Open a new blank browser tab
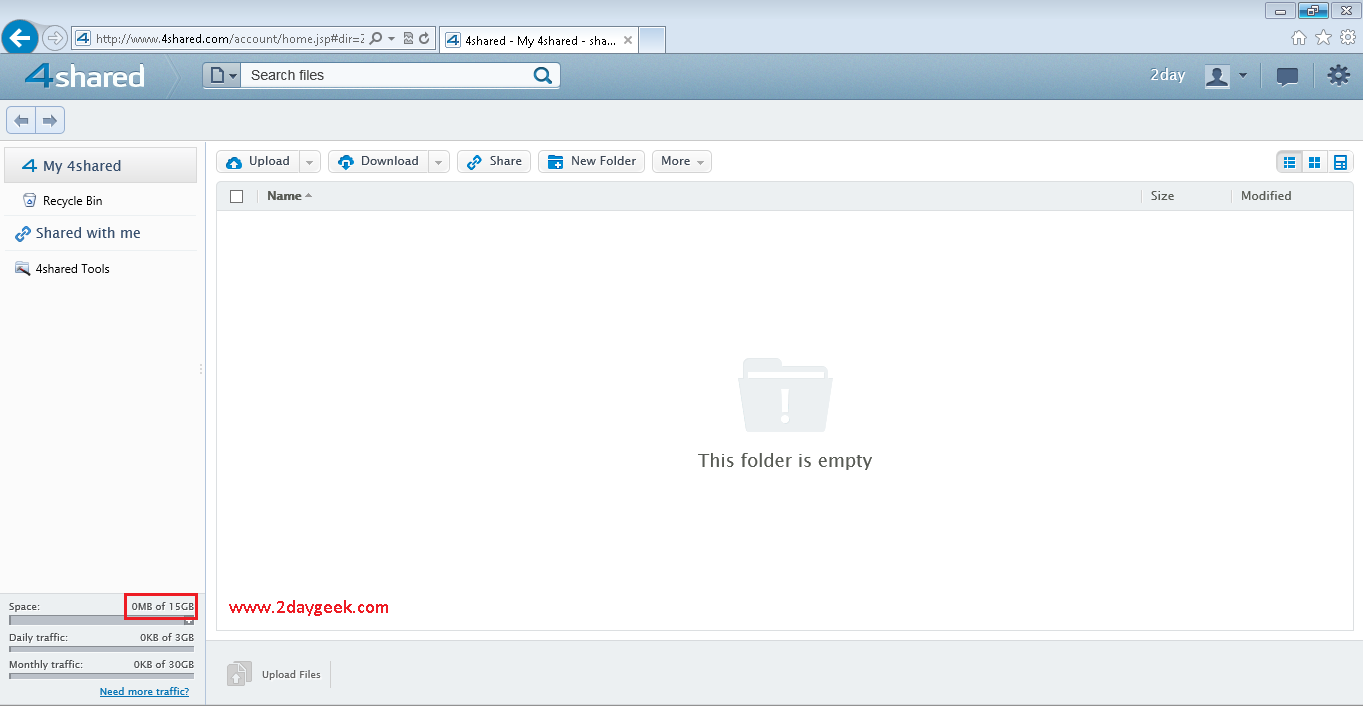 pos(652,40)
